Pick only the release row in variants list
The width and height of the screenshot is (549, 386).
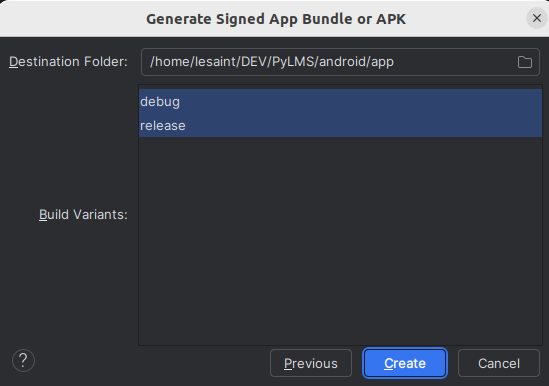tap(340, 125)
